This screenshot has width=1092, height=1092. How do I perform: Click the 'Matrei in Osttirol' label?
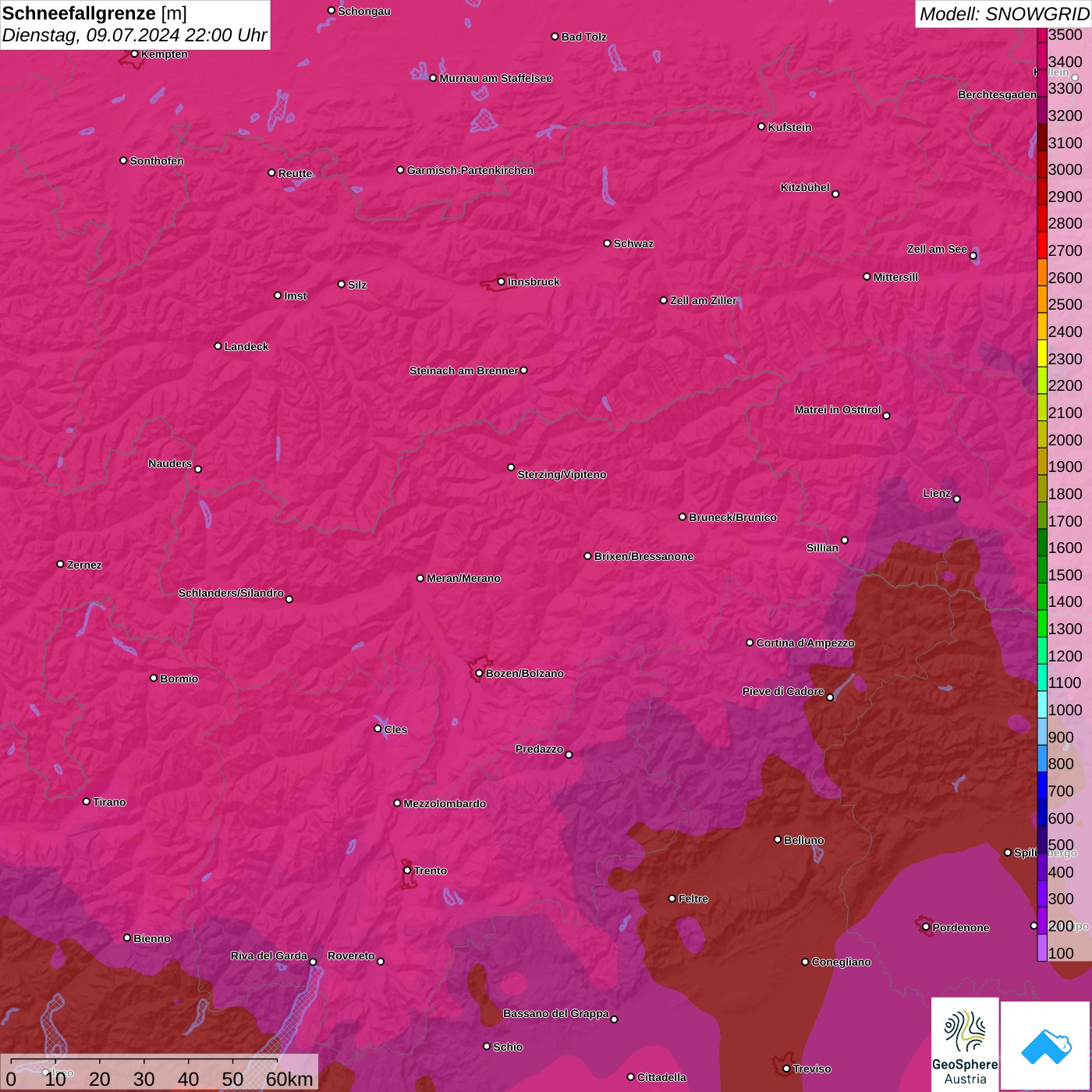coord(838,409)
